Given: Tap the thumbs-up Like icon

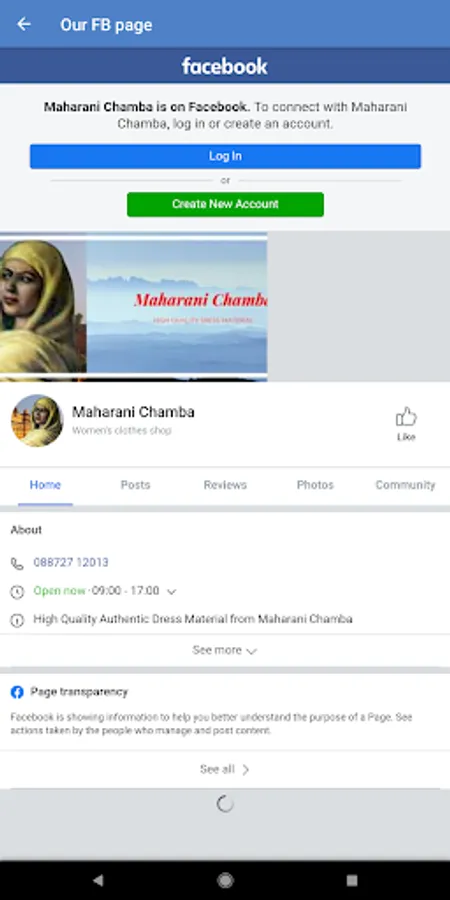Looking at the screenshot, I should (x=406, y=417).
